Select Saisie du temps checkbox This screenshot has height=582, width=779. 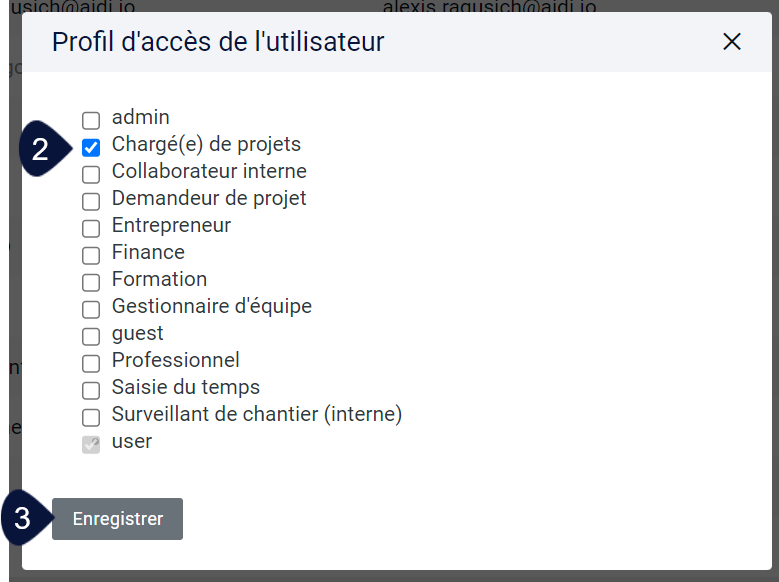click(x=91, y=390)
